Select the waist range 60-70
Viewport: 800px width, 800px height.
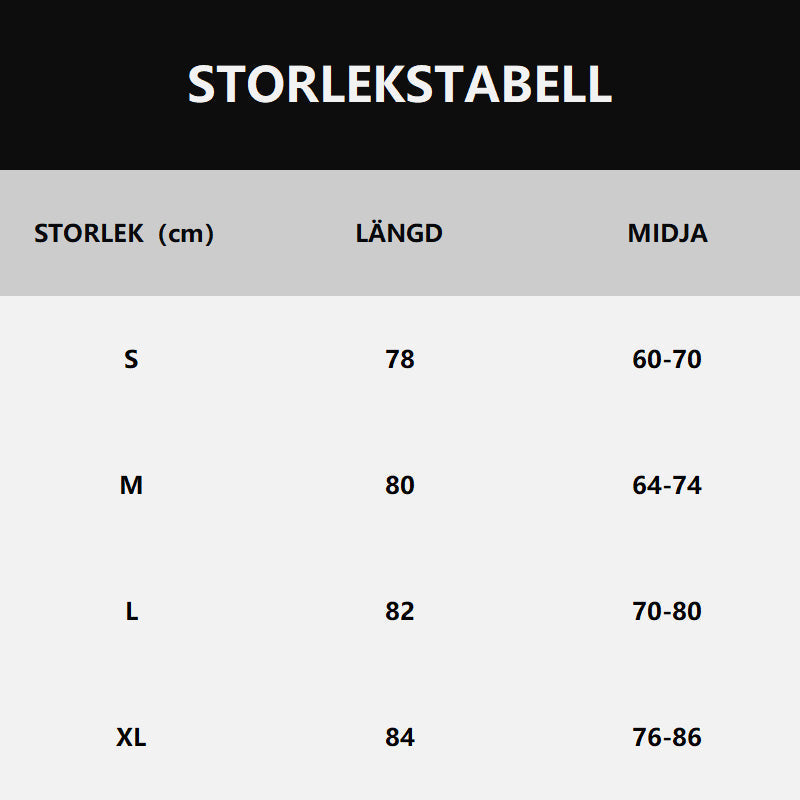coord(667,359)
